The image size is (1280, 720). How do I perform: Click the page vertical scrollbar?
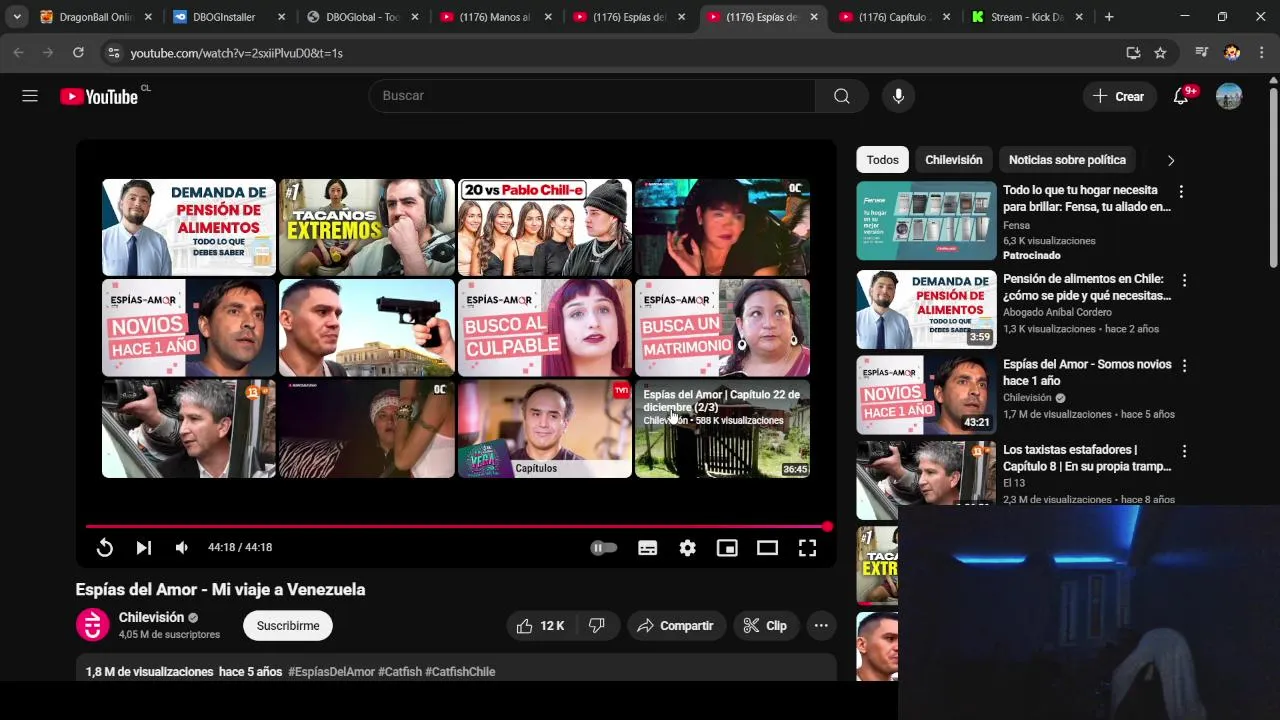coord(1273,180)
